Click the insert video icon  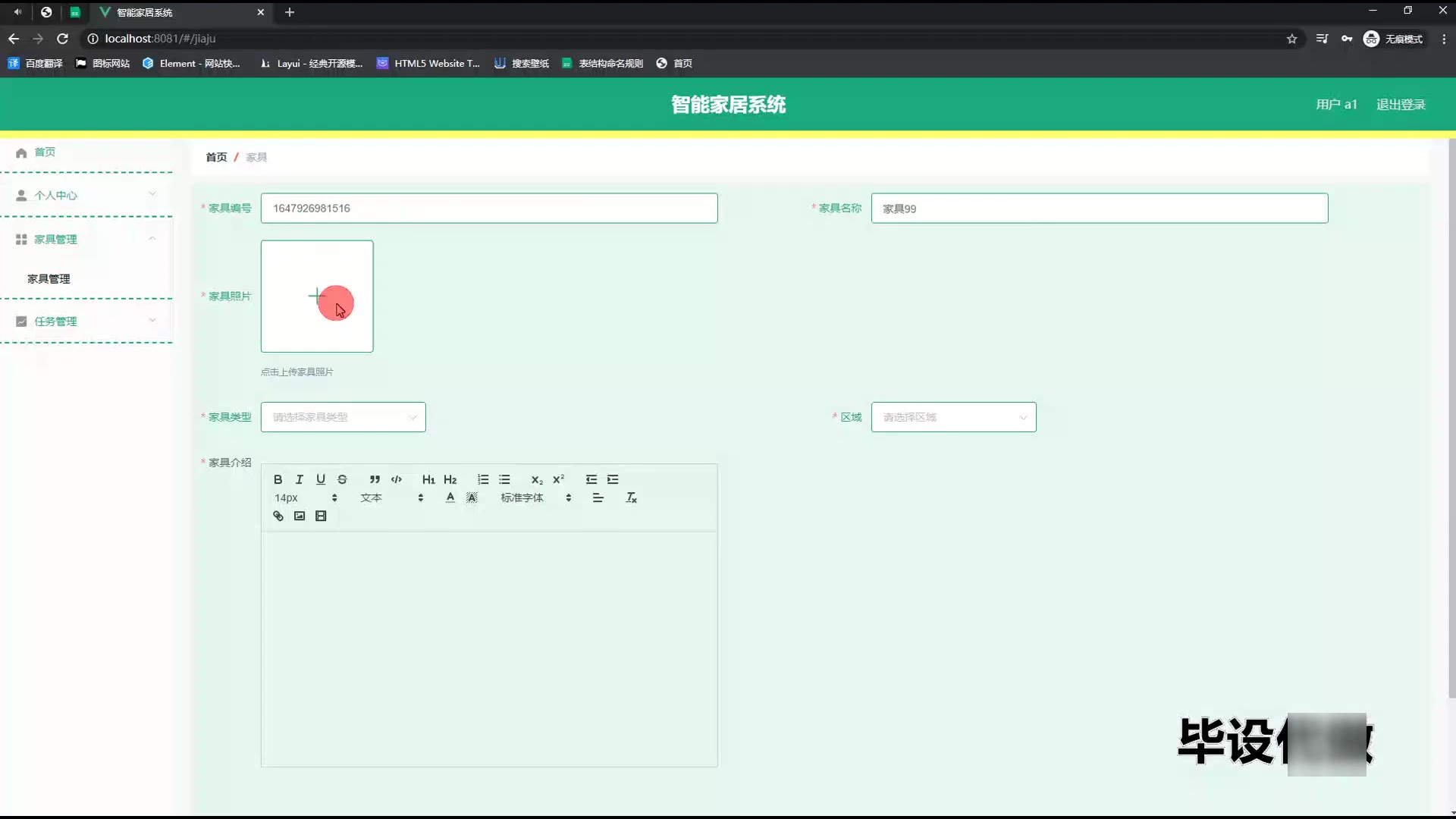click(321, 516)
